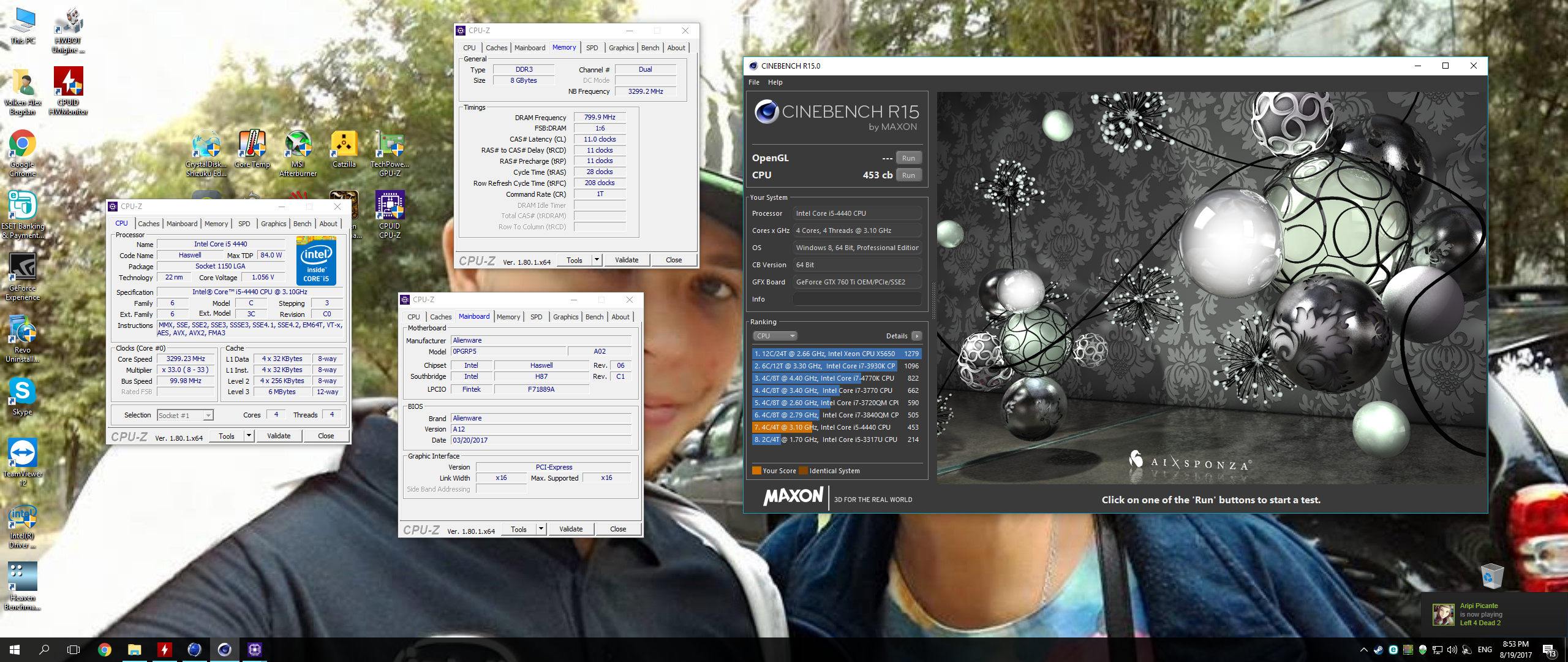Viewport: 1568px width, 662px height.
Task: Open Google Chrome desktop shortcut
Action: (x=23, y=153)
